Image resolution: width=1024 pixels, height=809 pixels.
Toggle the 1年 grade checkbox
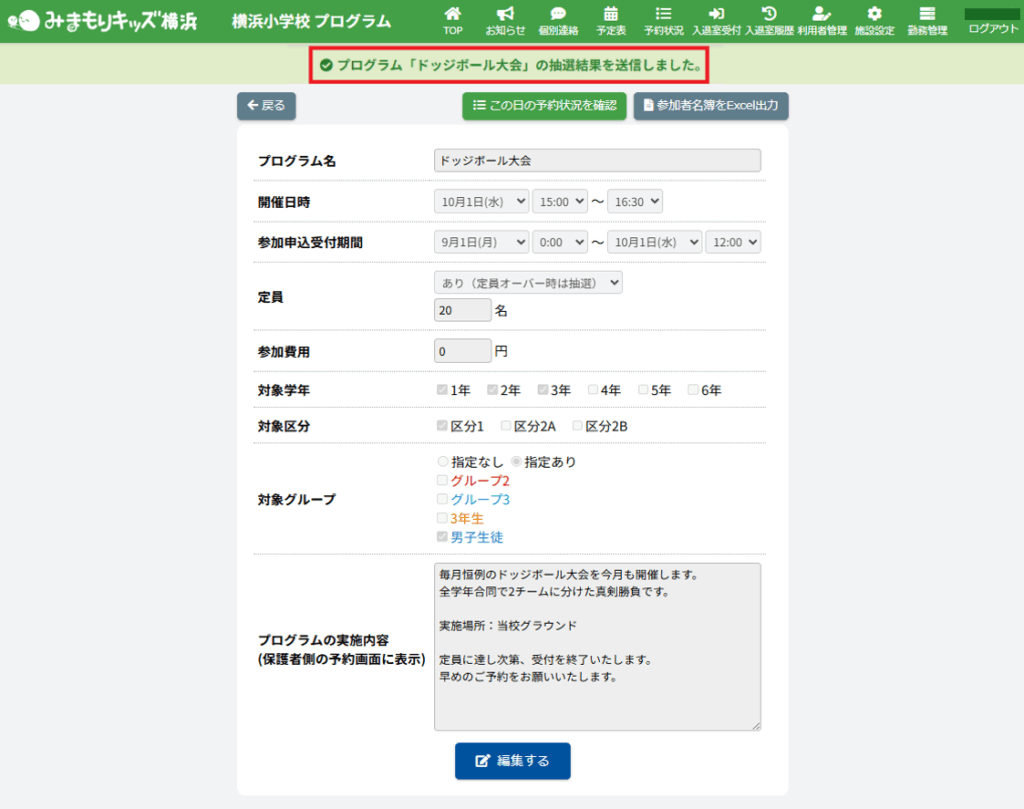[x=442, y=390]
